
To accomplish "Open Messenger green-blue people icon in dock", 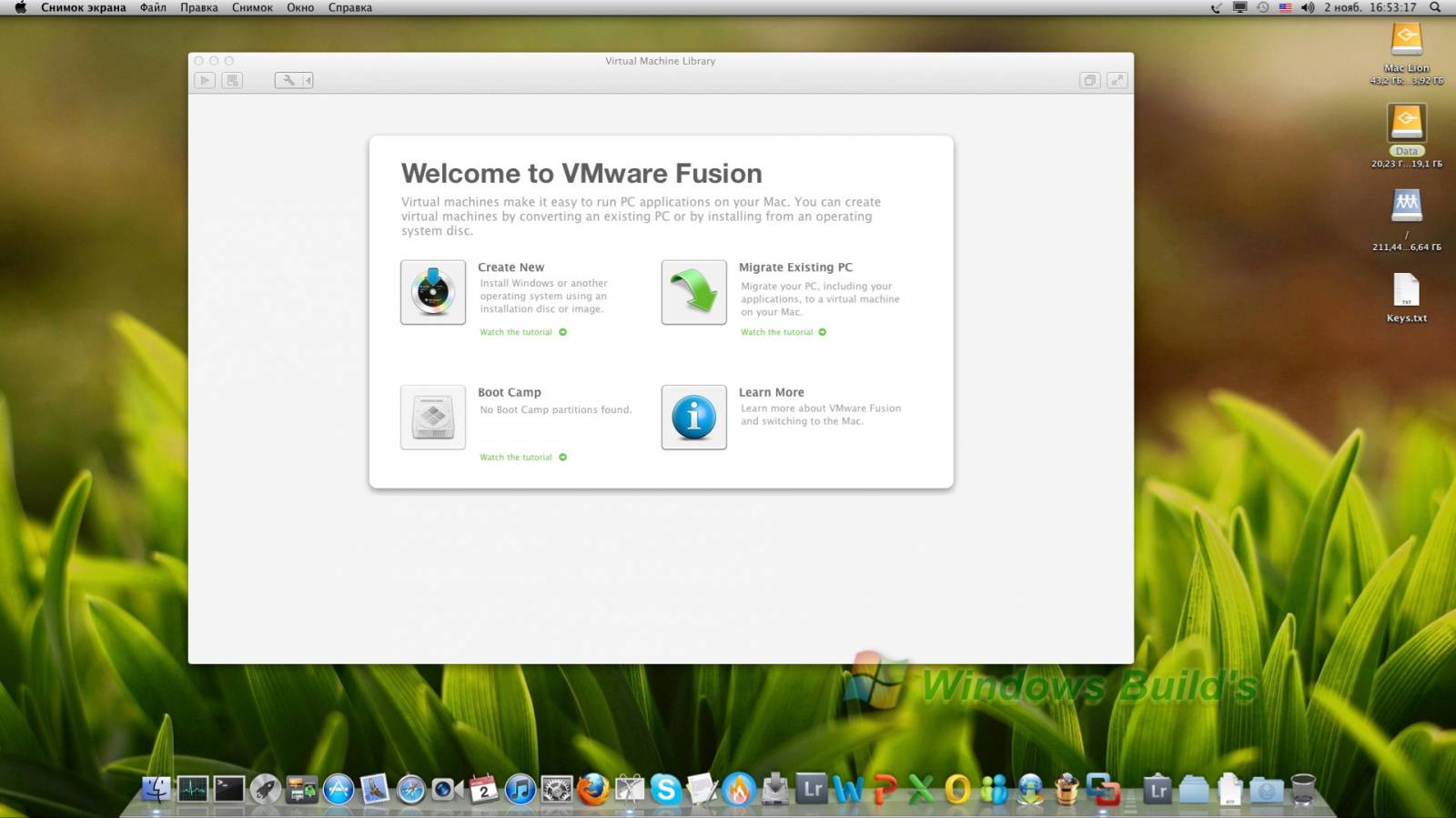I will (x=994, y=789).
